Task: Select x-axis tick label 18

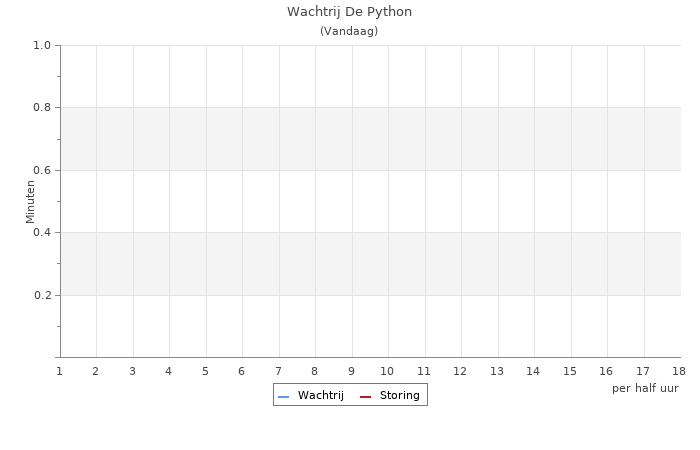Action: click(679, 372)
